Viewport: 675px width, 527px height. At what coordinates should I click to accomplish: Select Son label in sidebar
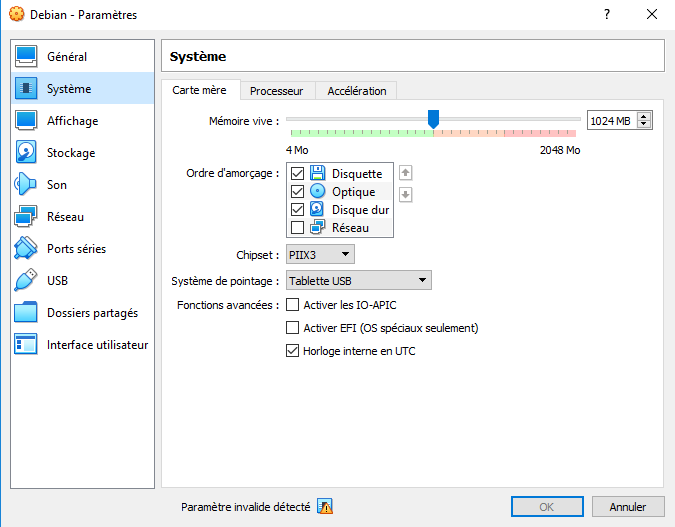[x=57, y=185]
